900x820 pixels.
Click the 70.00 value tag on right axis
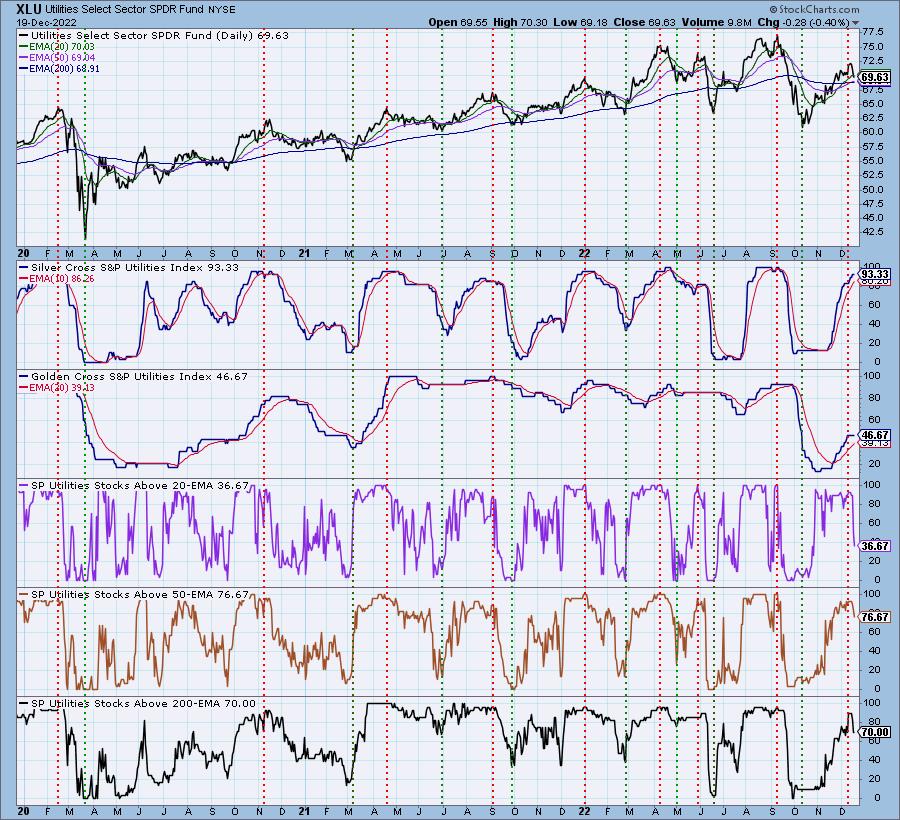coord(875,732)
